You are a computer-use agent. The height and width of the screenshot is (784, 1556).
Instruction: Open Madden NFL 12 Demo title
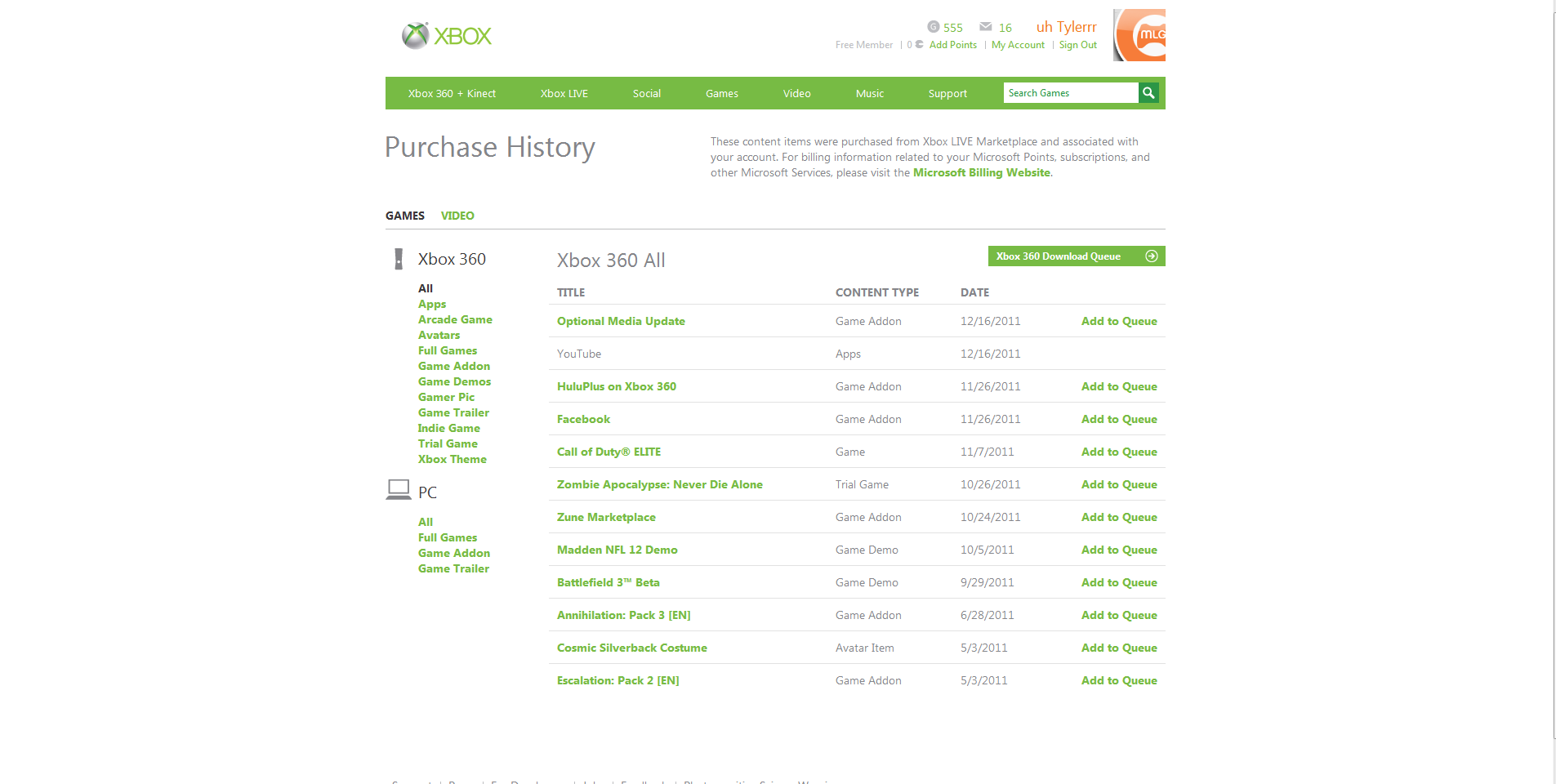click(x=617, y=550)
